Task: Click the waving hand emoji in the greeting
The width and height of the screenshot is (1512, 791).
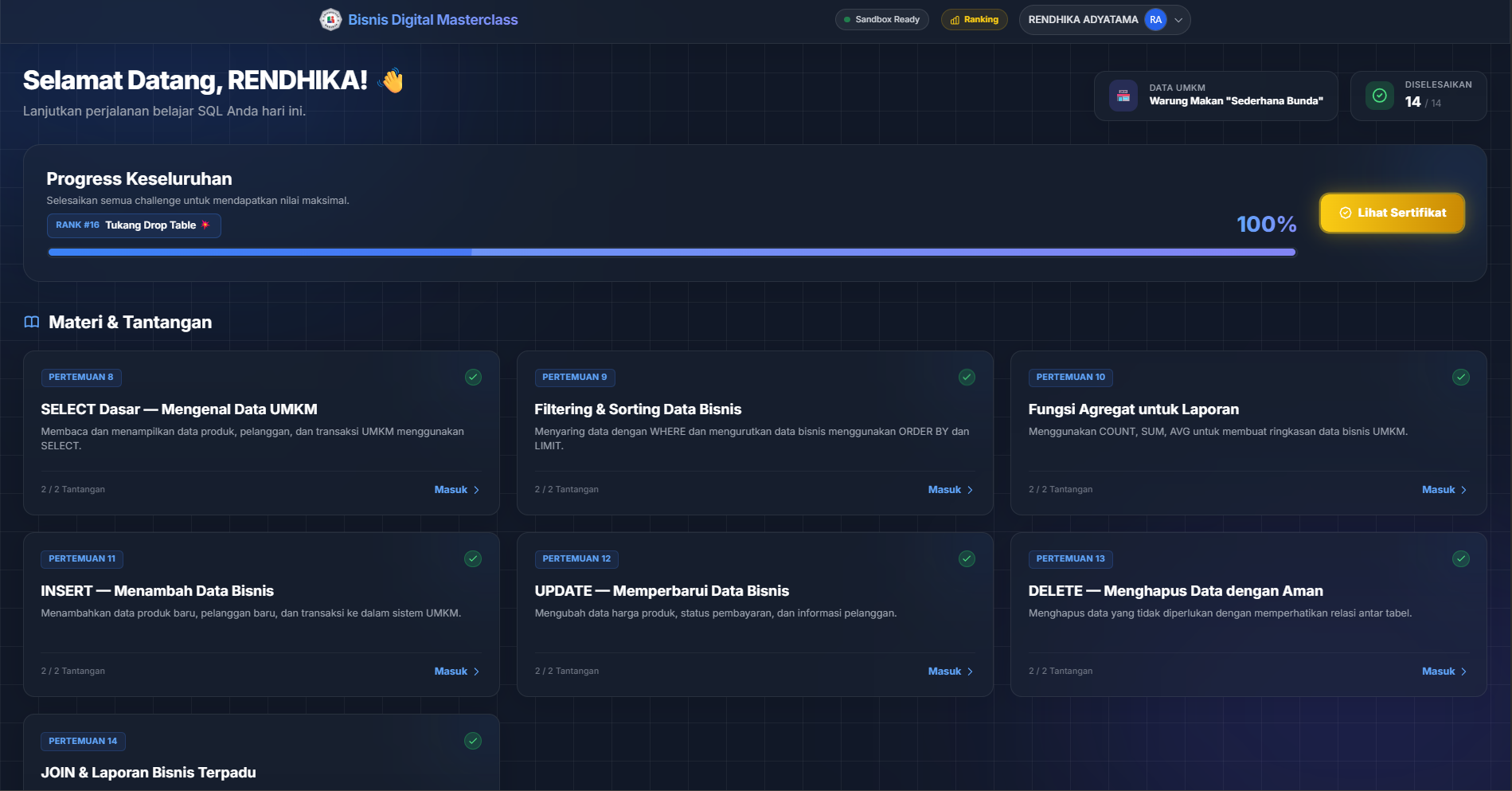Action: (x=393, y=80)
